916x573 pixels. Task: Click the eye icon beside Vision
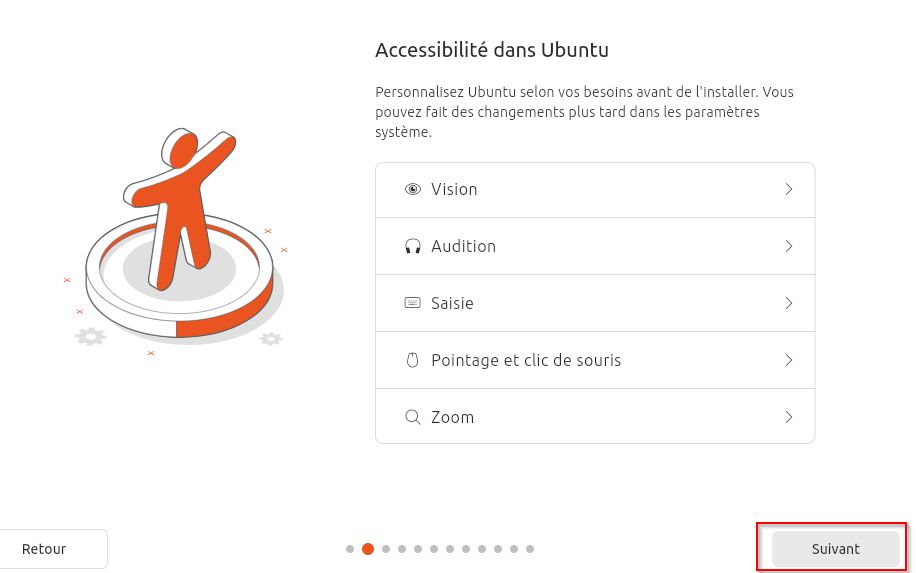pyautogui.click(x=412, y=189)
